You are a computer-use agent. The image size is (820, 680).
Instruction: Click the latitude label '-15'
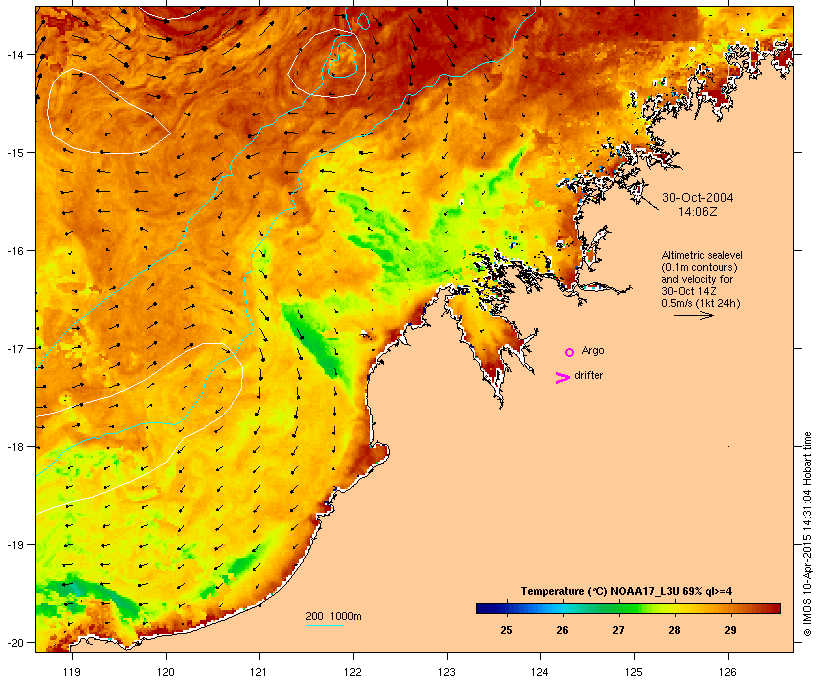click(x=14, y=152)
